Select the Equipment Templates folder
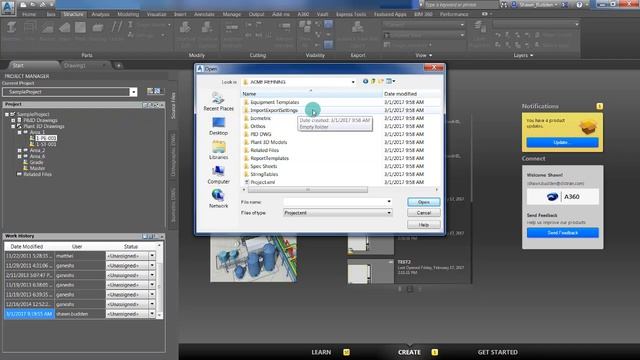This screenshot has width=640, height=360. [x=275, y=102]
